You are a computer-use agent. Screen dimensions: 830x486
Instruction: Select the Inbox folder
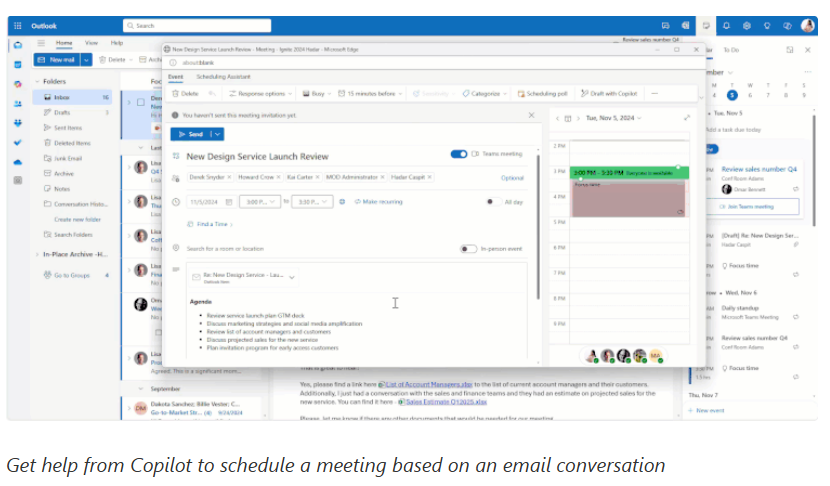[x=72, y=97]
